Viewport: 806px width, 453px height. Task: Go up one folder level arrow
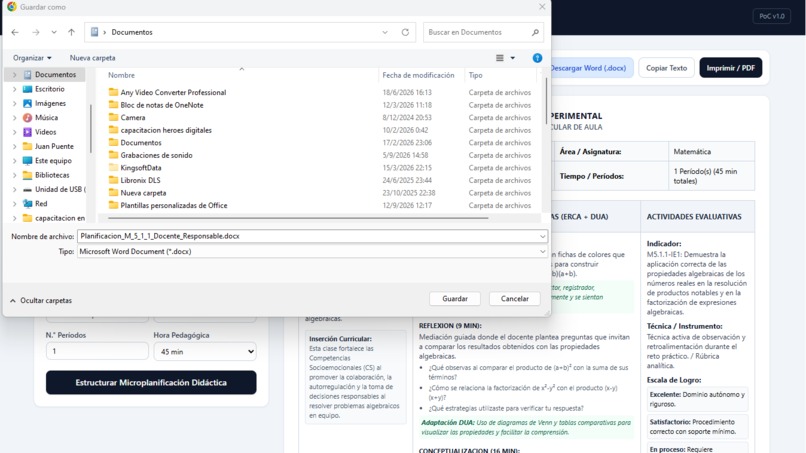pyautogui.click(x=71, y=32)
